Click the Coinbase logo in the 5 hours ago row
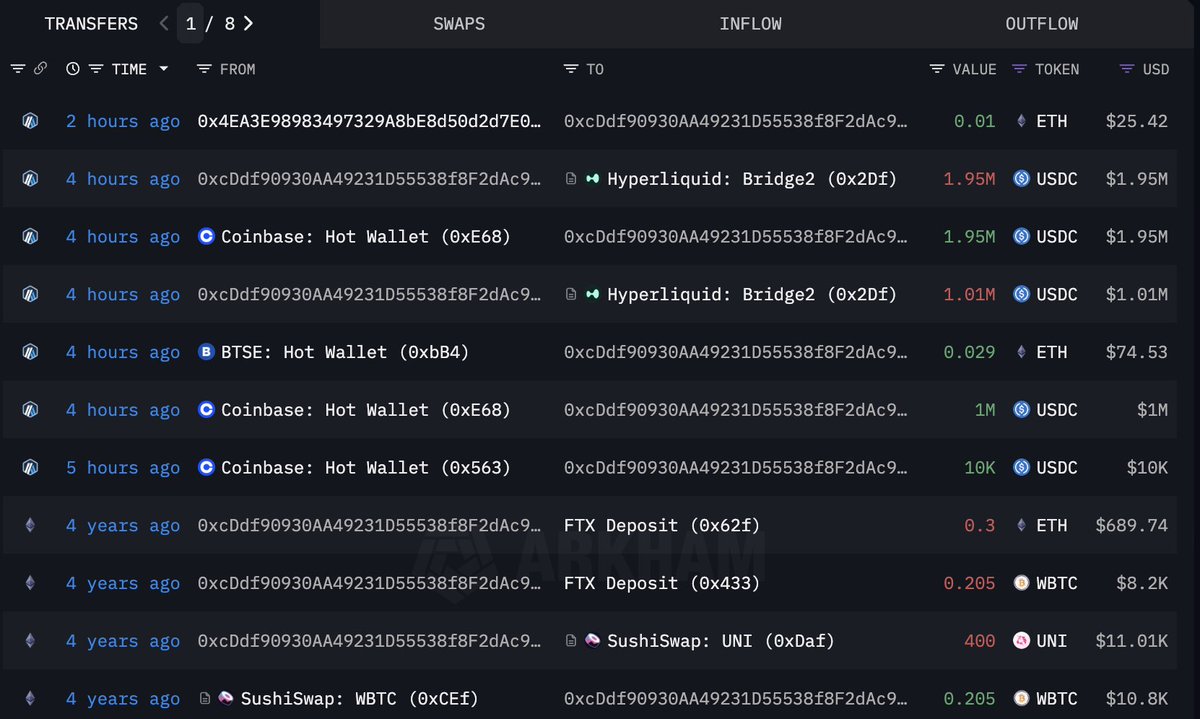This screenshot has width=1200, height=719. [207, 467]
